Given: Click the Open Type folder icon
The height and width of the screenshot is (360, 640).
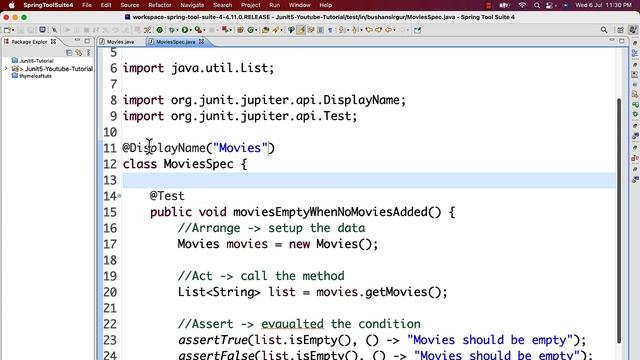Looking at the screenshot, I should [x=265, y=30].
